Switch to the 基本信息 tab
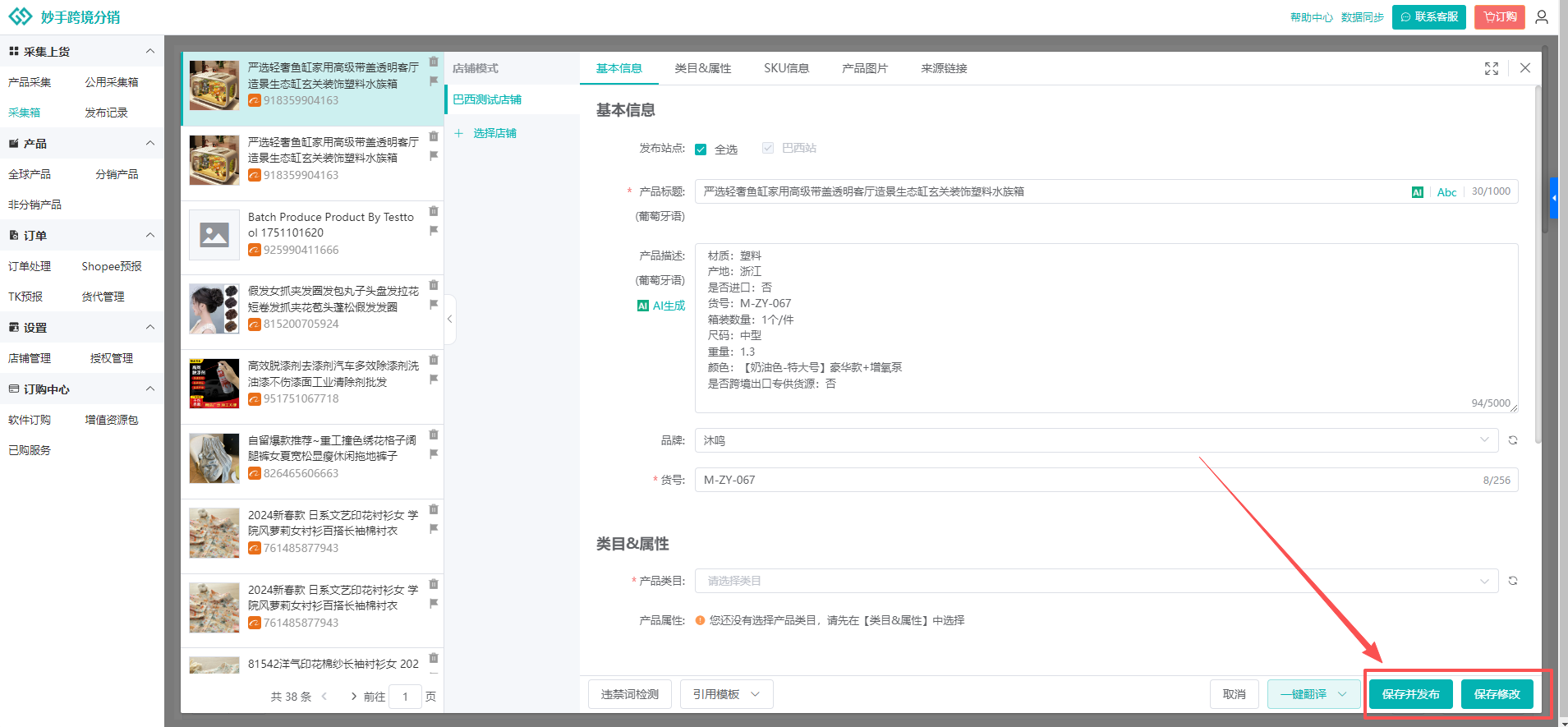The width and height of the screenshot is (1568, 727). click(x=619, y=68)
